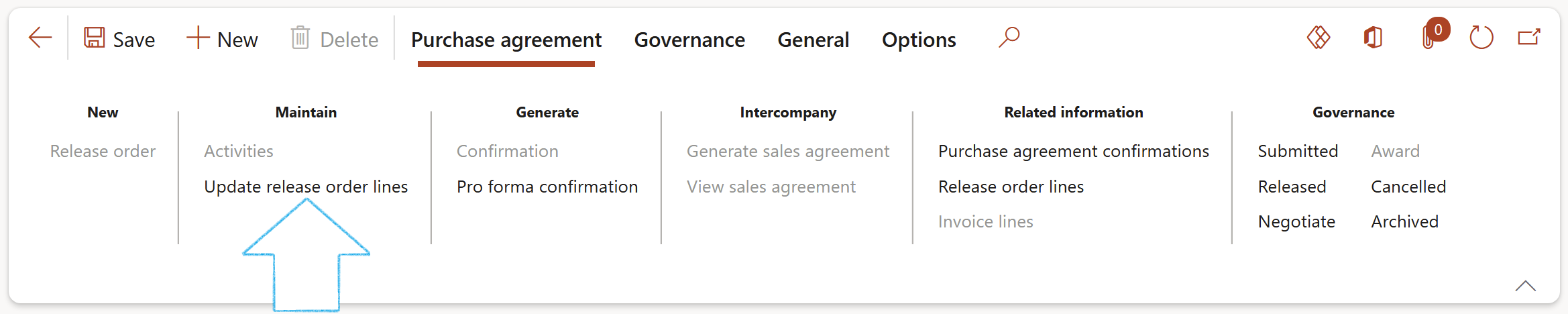The width and height of the screenshot is (1568, 314).
Task: Click the Save disk icon
Action: (94, 38)
